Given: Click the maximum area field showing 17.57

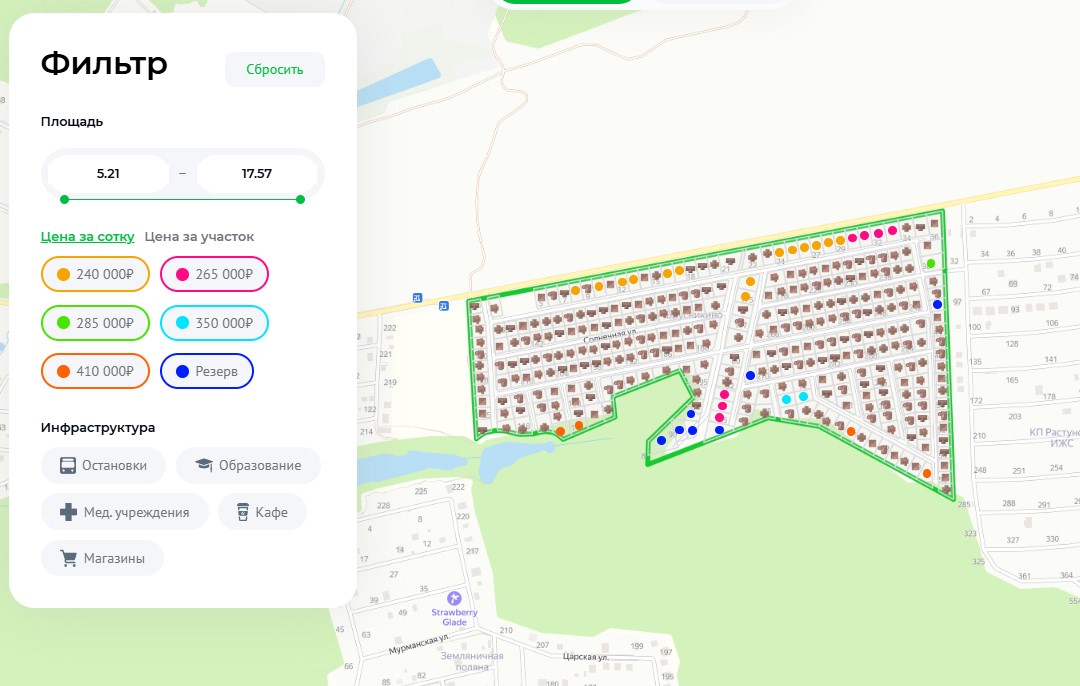Looking at the screenshot, I should click(257, 173).
